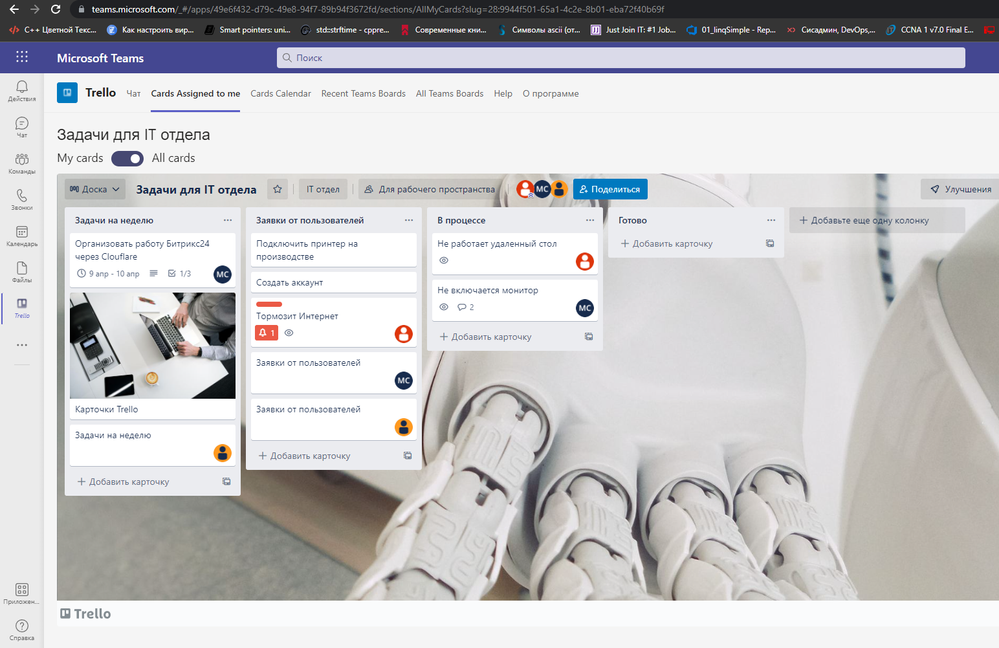The width and height of the screenshot is (999, 648).
Task: Click red label on Тормозит Интернет card
Action: (x=269, y=304)
